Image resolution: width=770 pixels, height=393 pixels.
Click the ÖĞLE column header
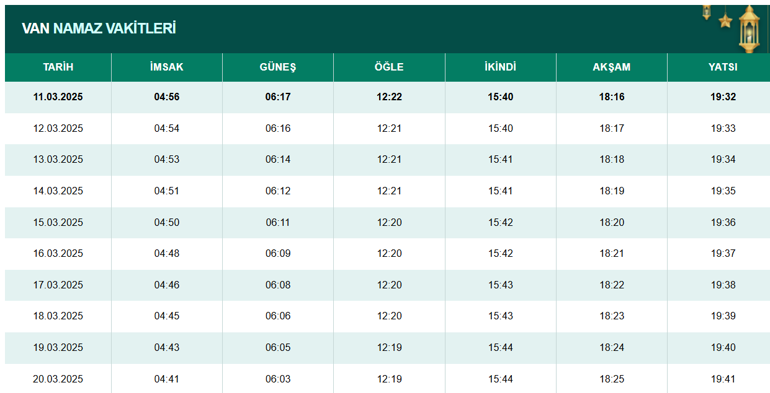point(389,67)
